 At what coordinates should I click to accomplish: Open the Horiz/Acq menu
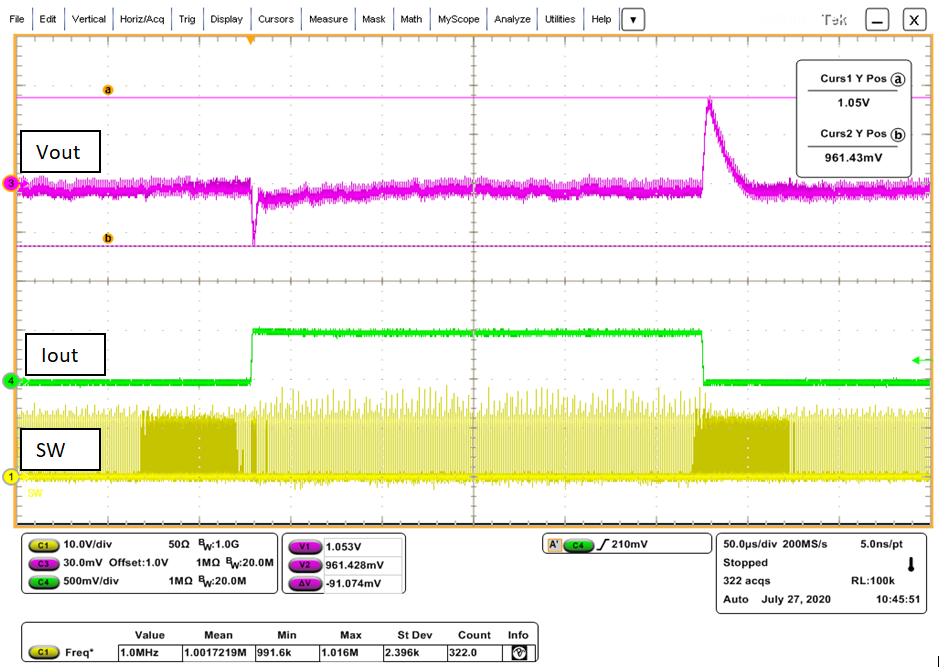click(142, 19)
